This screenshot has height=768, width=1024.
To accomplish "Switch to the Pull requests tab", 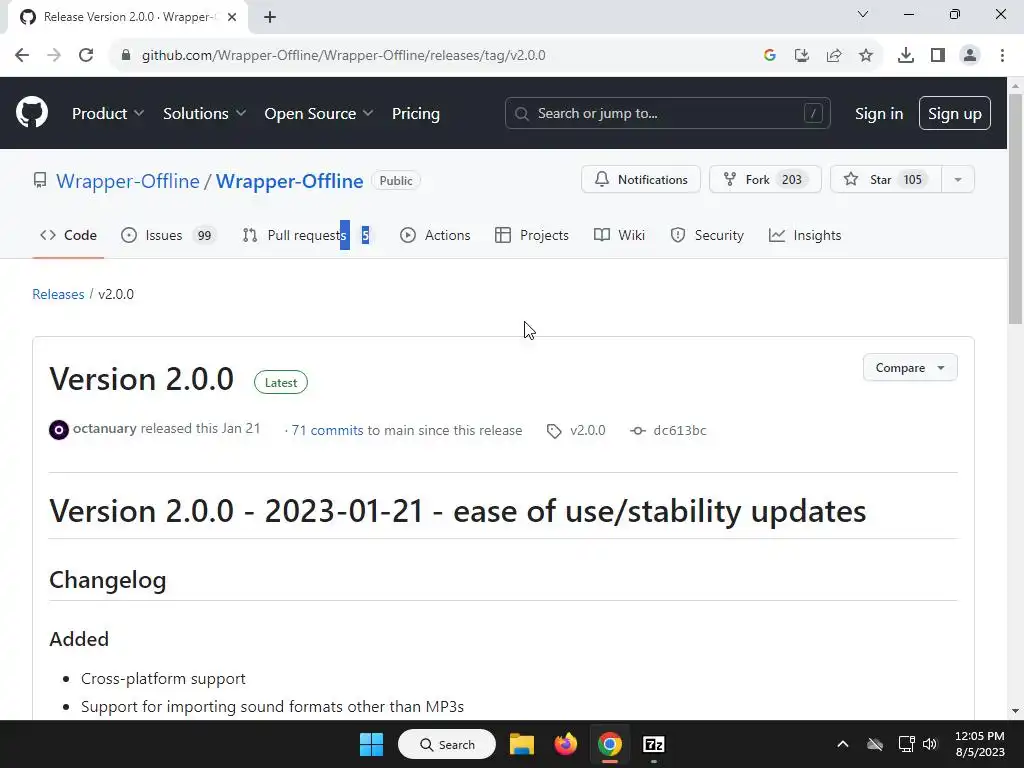I will click(x=307, y=235).
